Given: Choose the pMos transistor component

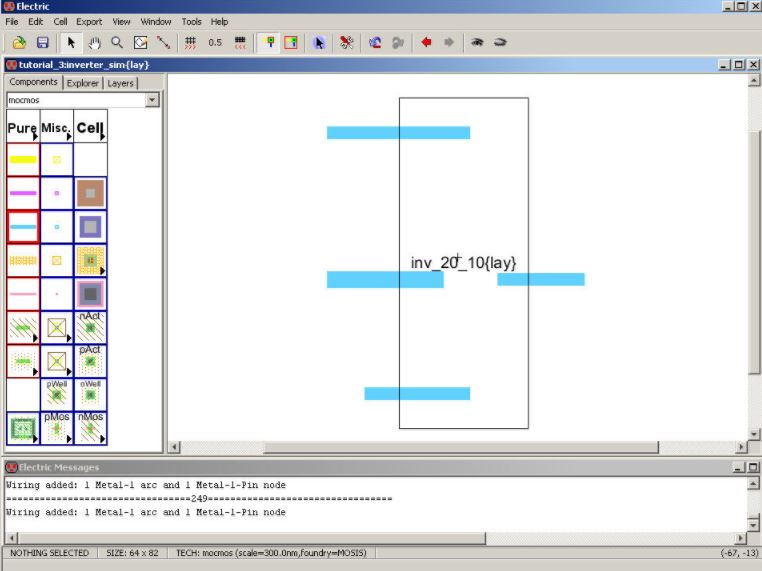Looking at the screenshot, I should (x=56, y=429).
